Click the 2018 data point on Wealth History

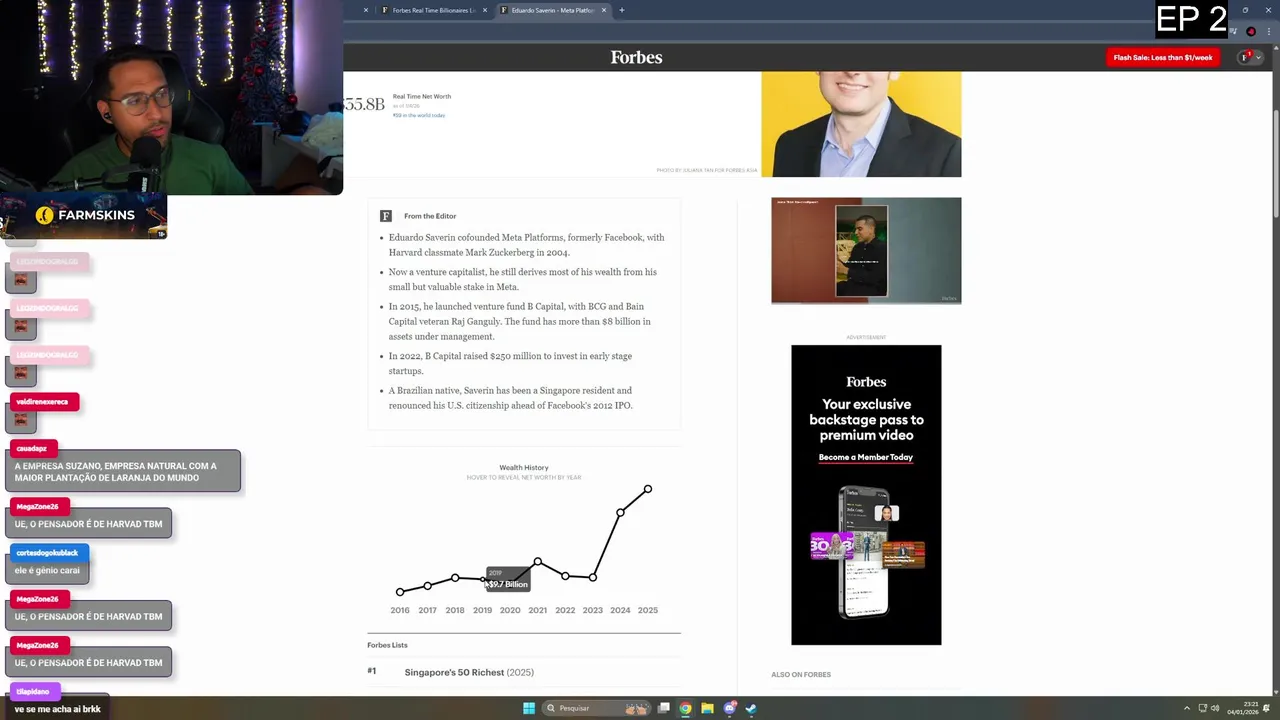(455, 578)
